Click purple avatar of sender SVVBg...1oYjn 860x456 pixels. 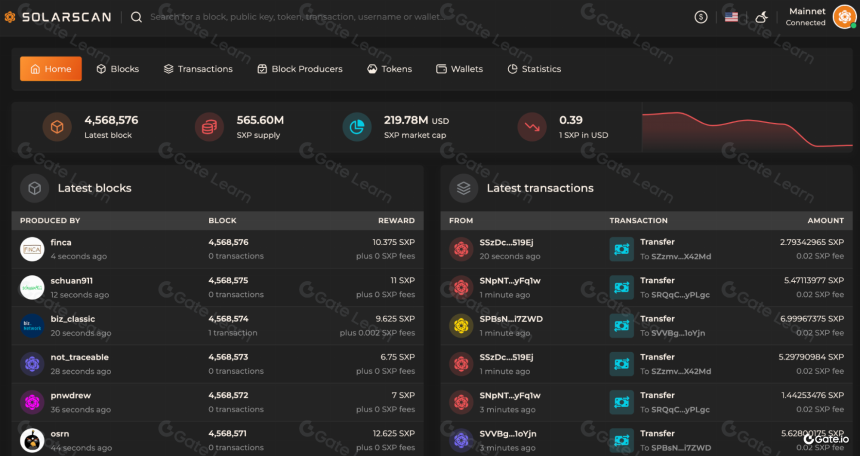tap(461, 441)
